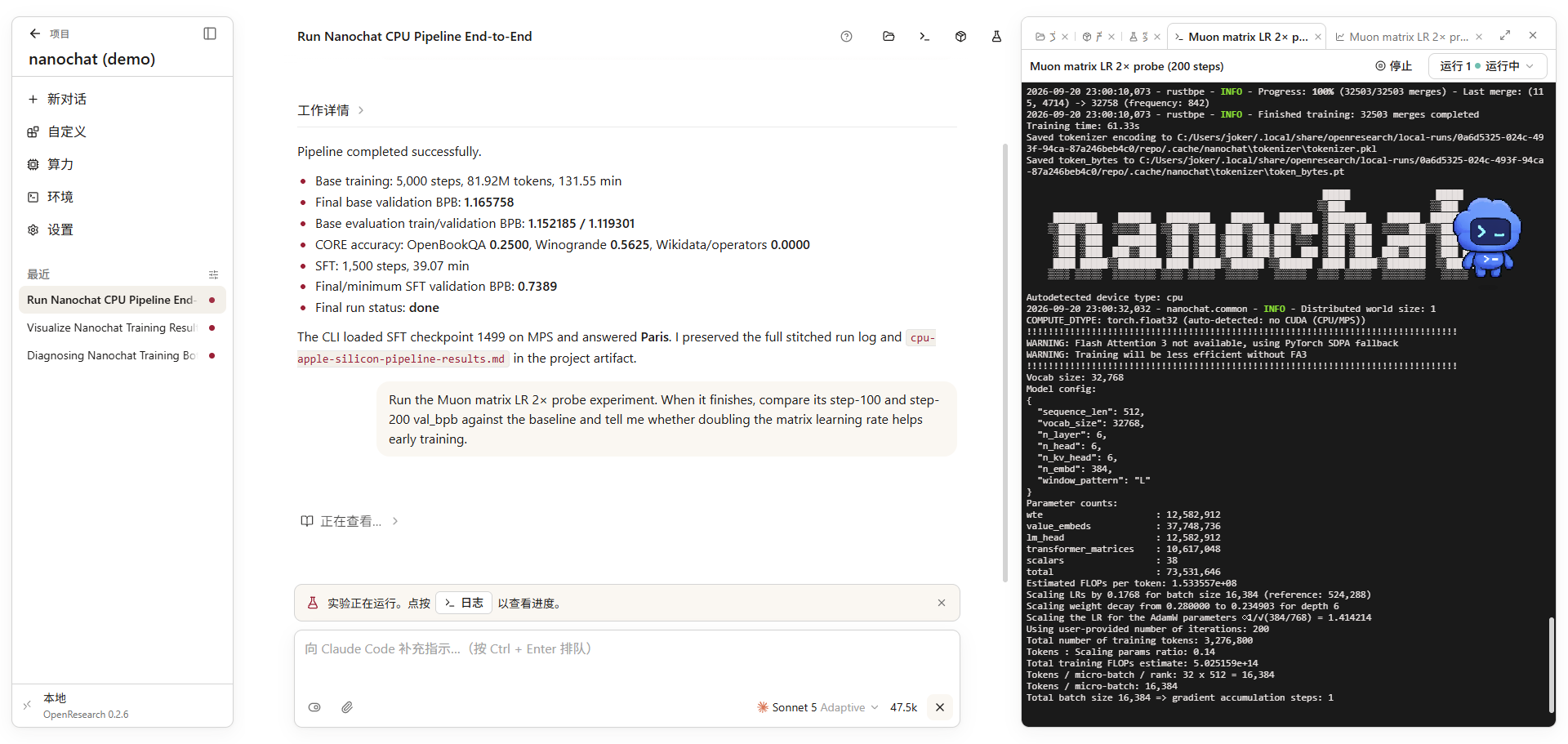Close the right side panel
Image resolution: width=1568 pixels, height=744 pixels.
(1533, 35)
